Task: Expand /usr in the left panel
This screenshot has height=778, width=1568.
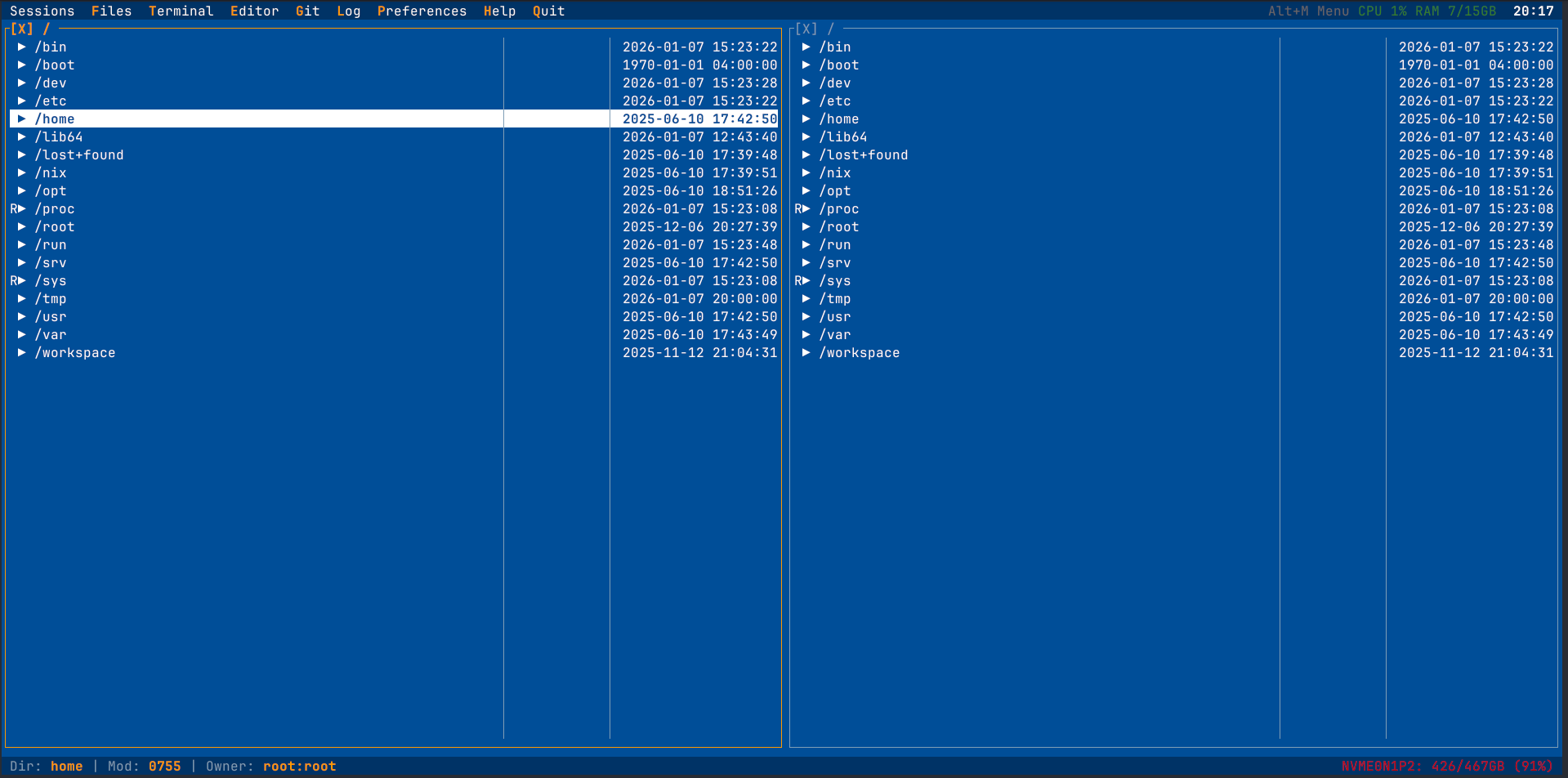Action: pyautogui.click(x=22, y=316)
